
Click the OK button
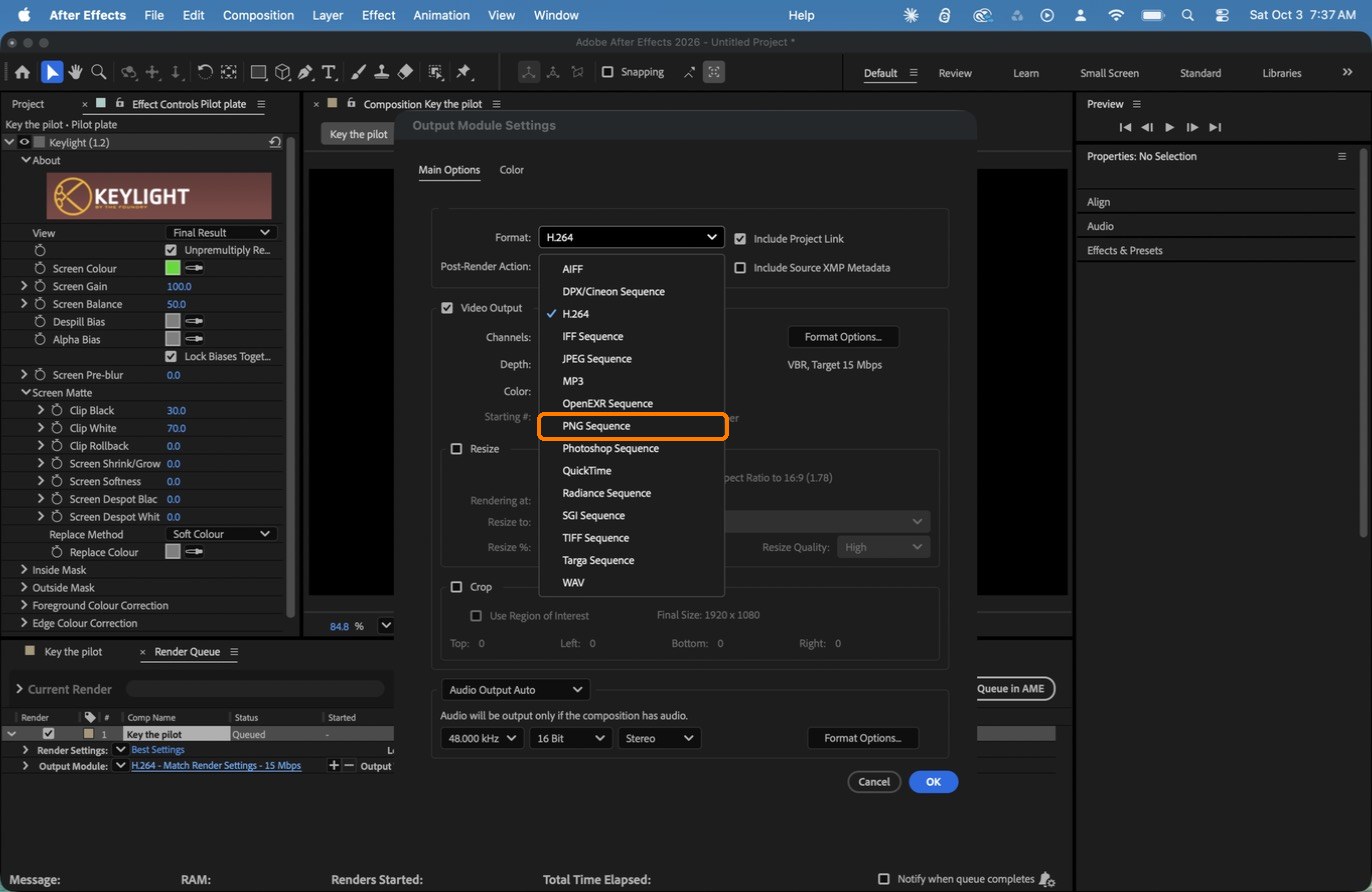[933, 782]
